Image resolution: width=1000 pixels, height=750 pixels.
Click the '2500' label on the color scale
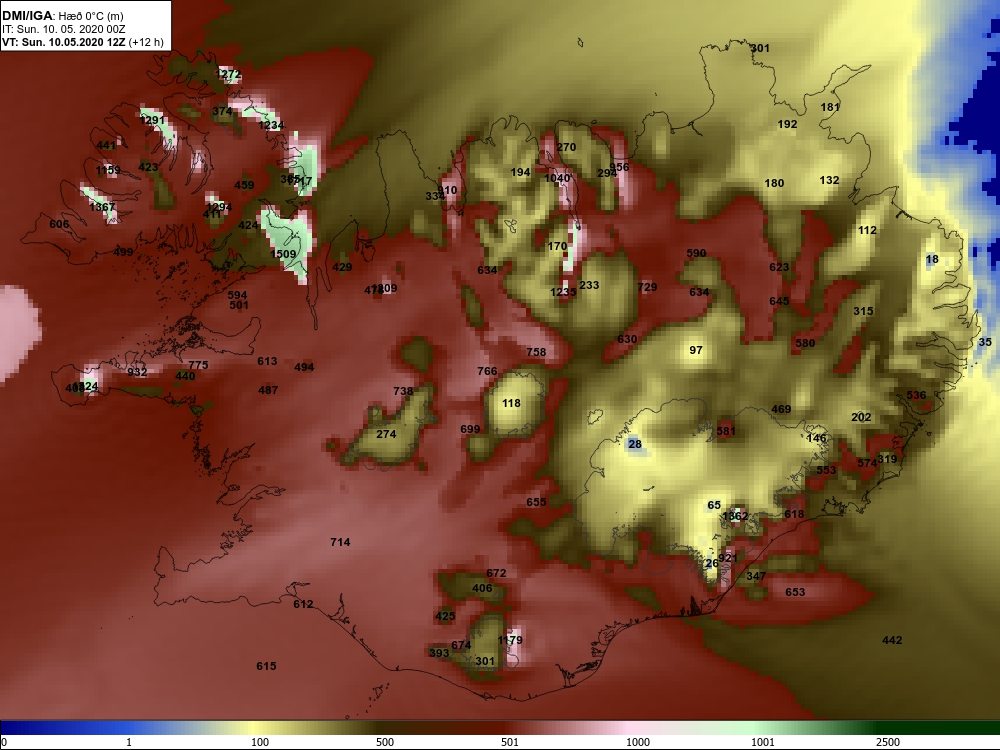pos(888,742)
